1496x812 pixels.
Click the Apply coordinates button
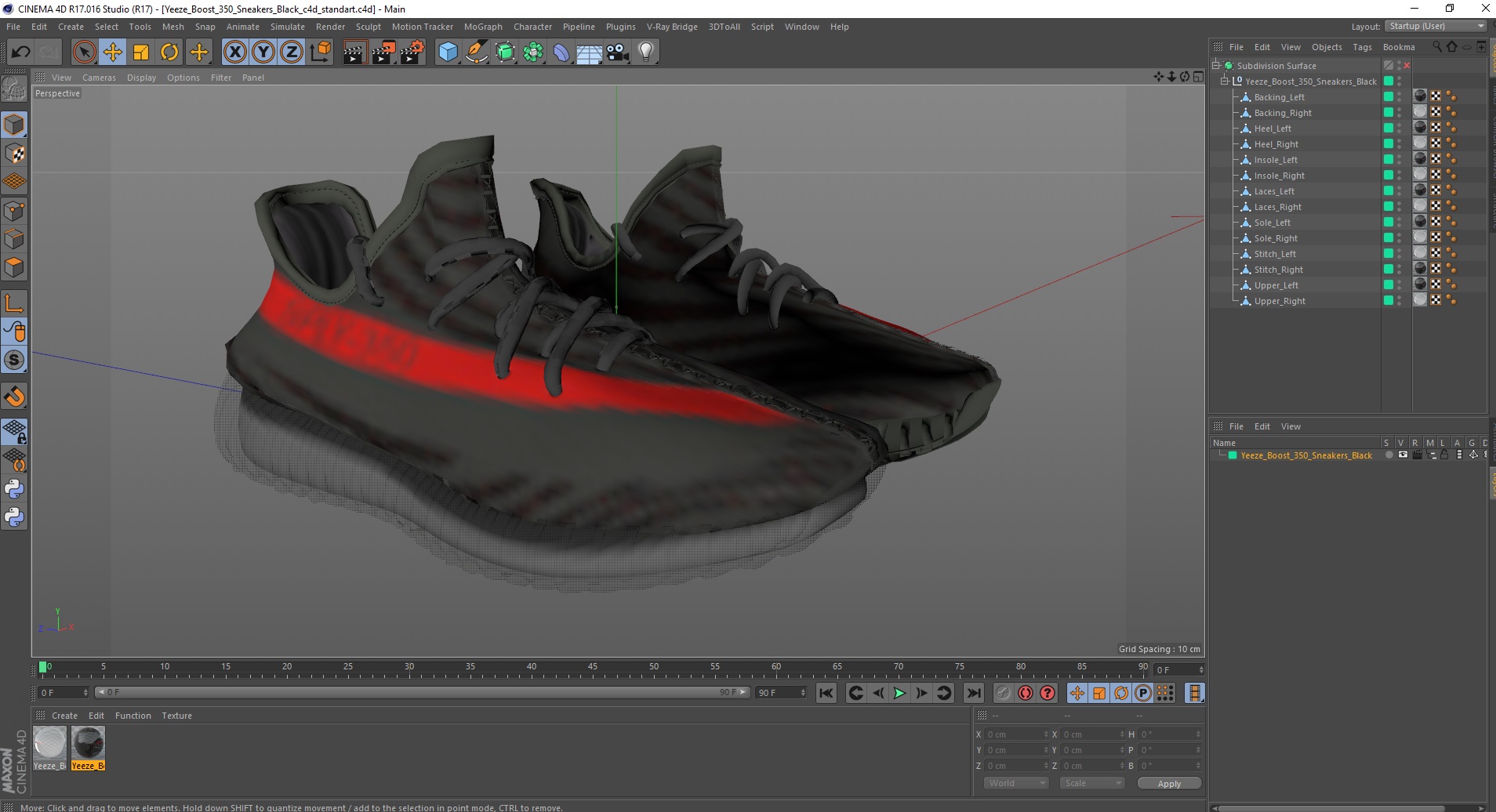click(1169, 784)
